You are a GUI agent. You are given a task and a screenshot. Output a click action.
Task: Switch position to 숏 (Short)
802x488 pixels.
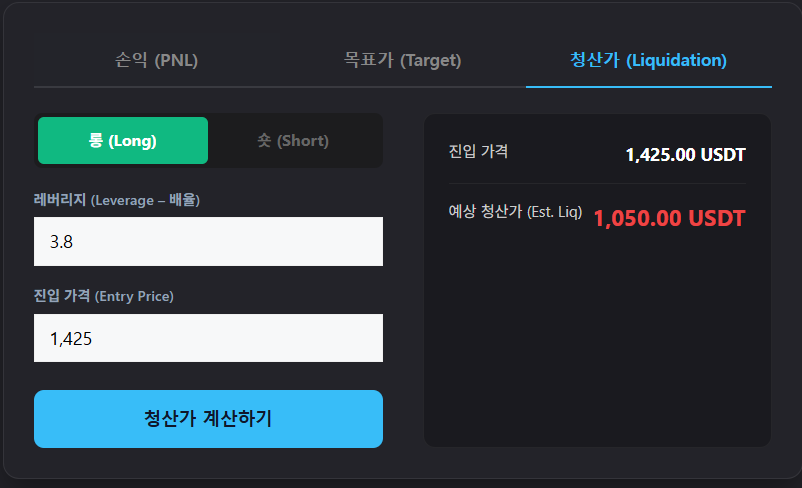point(293,141)
